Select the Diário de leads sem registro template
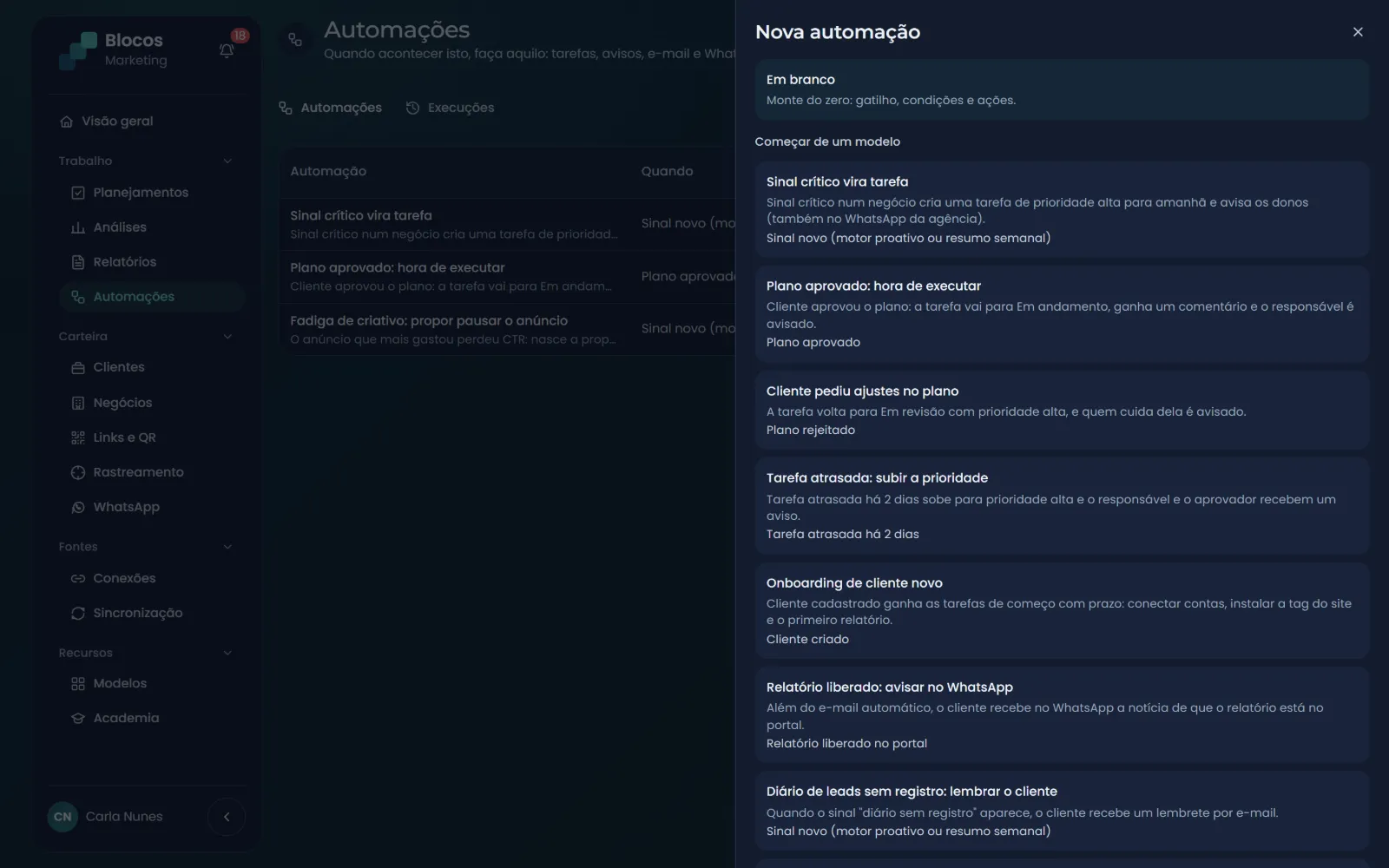Image resolution: width=1389 pixels, height=868 pixels. [x=1062, y=811]
